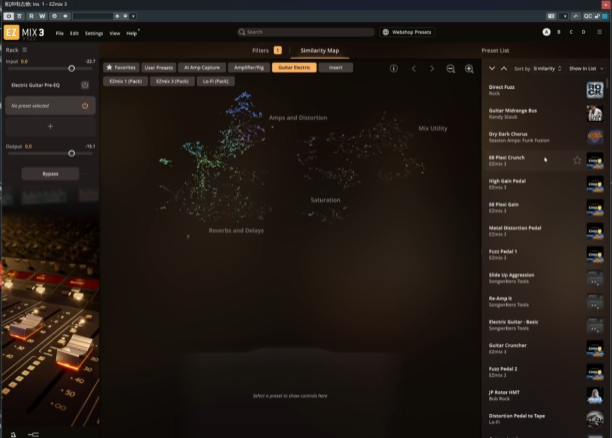Toggle Electric Guitar Pre-EQ power button
Image resolution: width=612 pixels, height=438 pixels.
point(85,87)
